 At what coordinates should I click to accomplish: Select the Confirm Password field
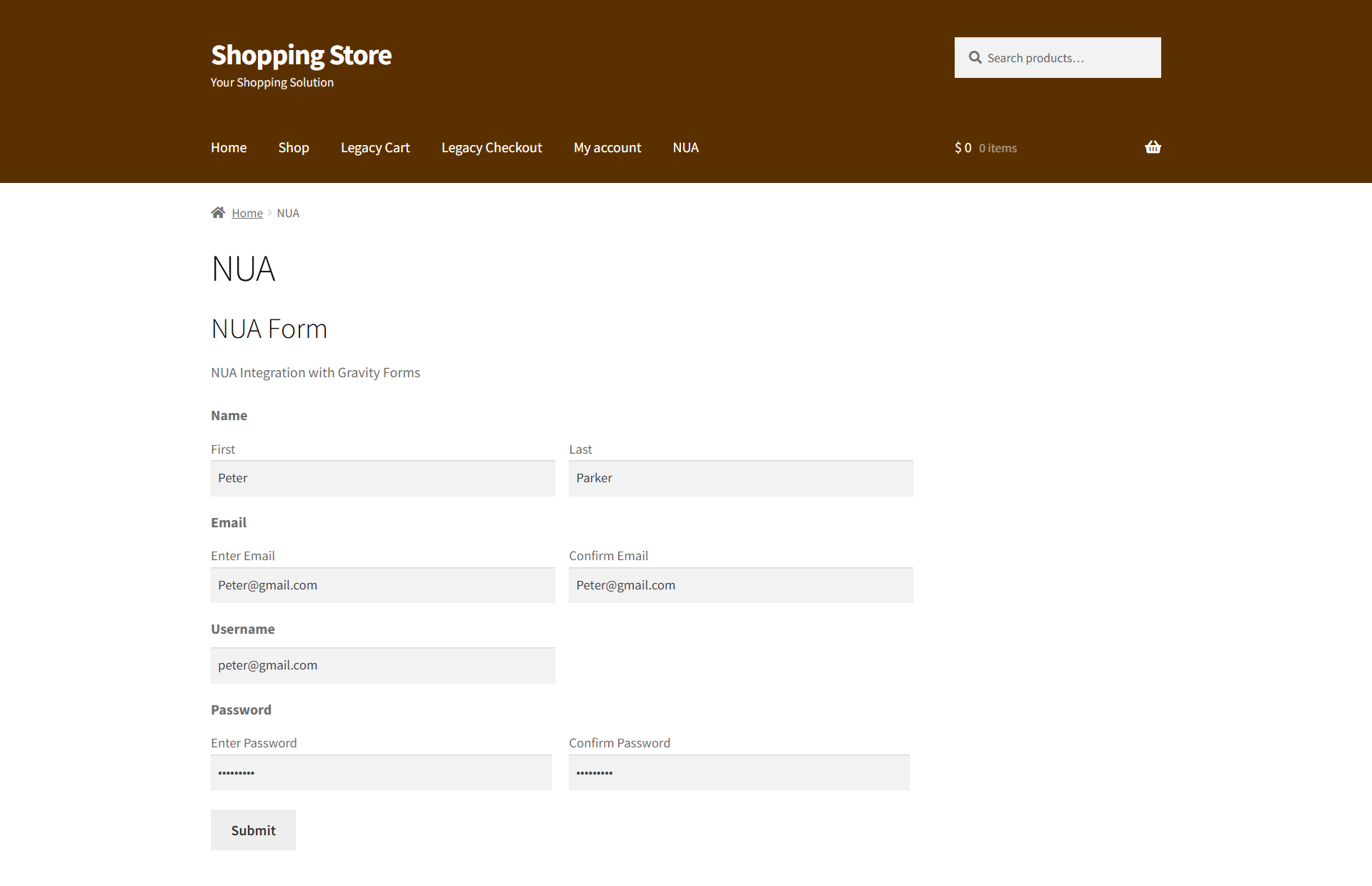point(738,772)
